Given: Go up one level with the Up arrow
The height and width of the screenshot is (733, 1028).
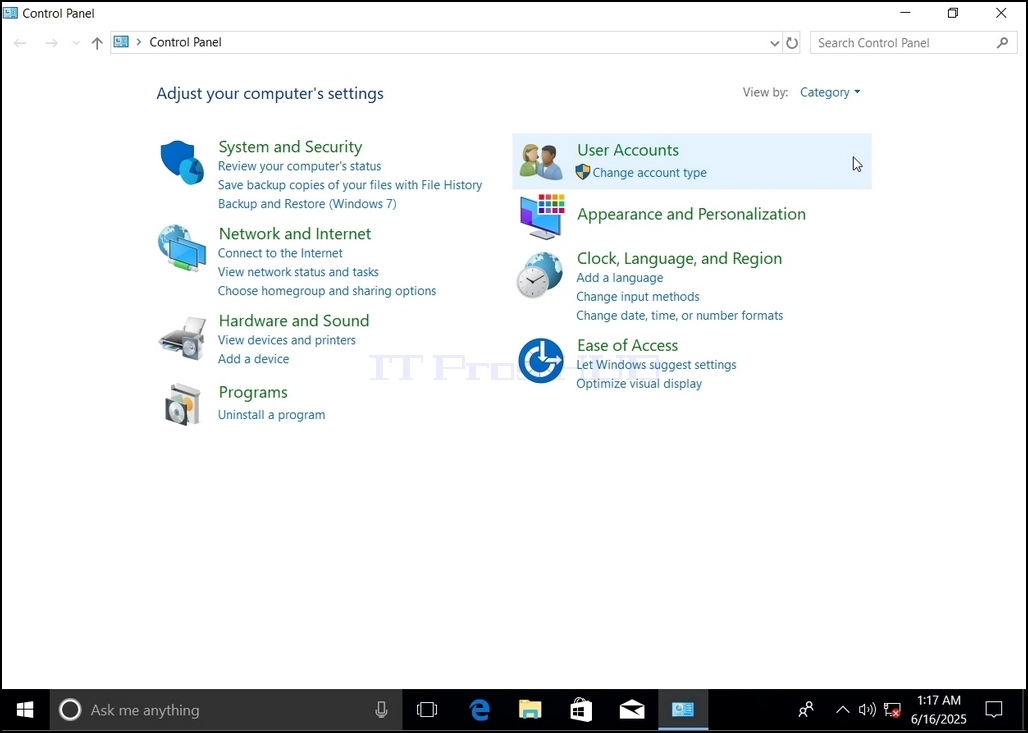Looking at the screenshot, I should 97,43.
